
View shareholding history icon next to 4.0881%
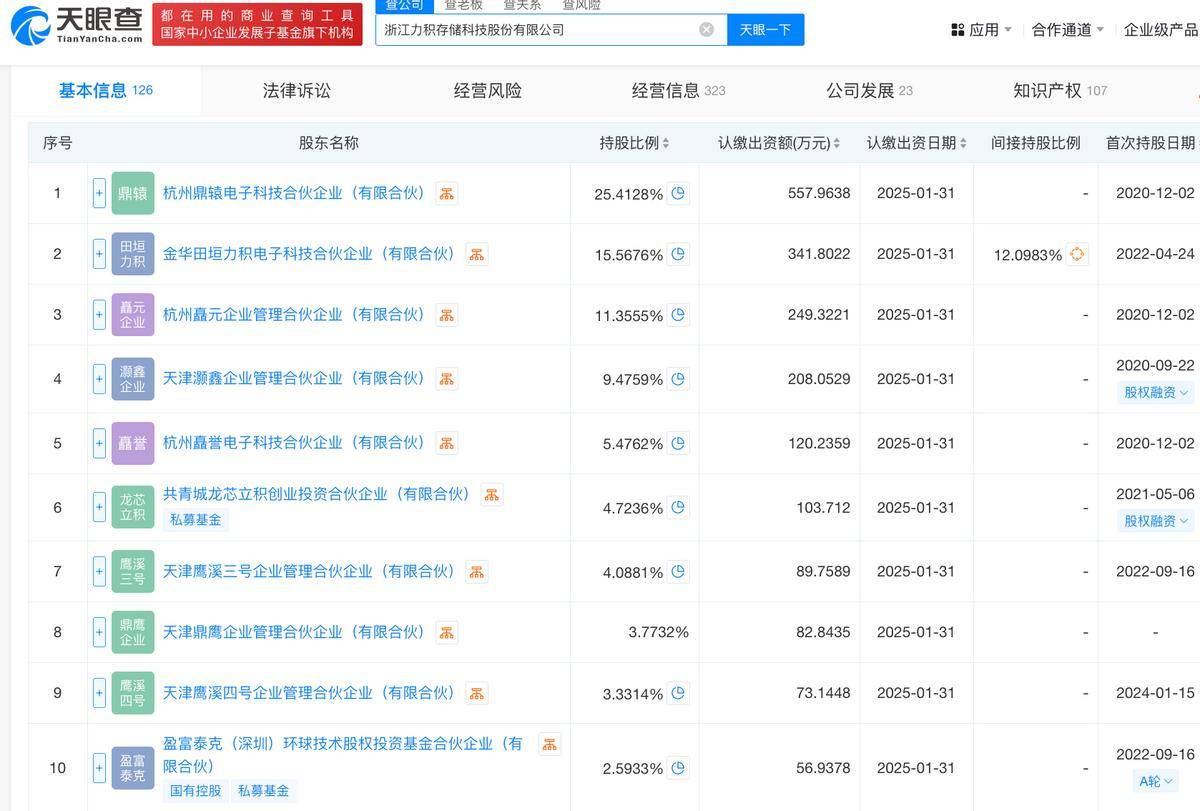click(679, 572)
